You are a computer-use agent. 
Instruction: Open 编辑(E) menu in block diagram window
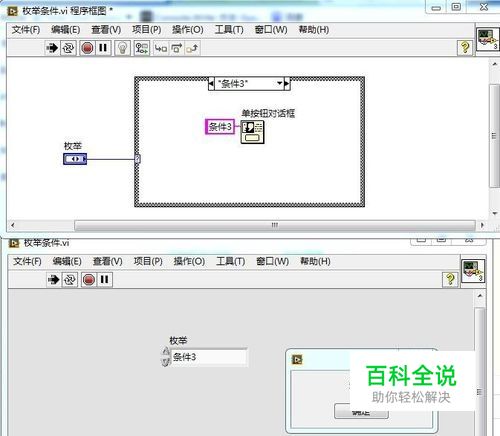point(65,30)
